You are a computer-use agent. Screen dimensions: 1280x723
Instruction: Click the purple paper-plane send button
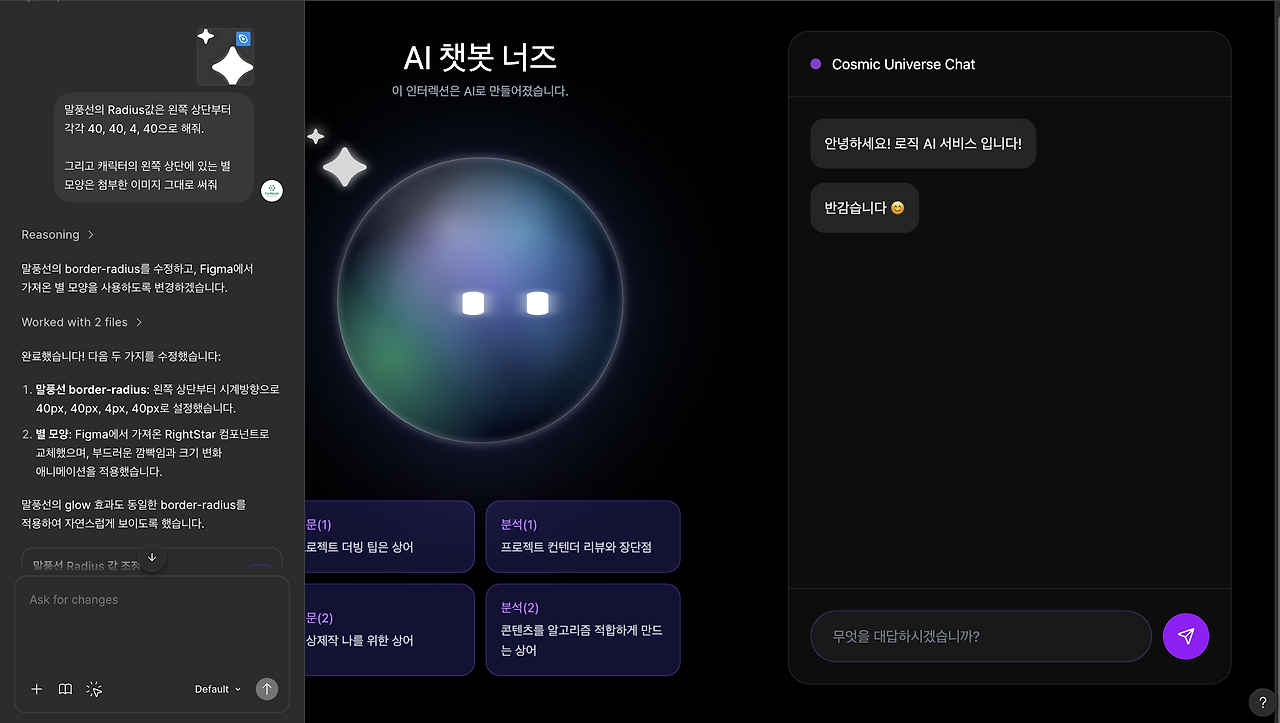point(1186,636)
